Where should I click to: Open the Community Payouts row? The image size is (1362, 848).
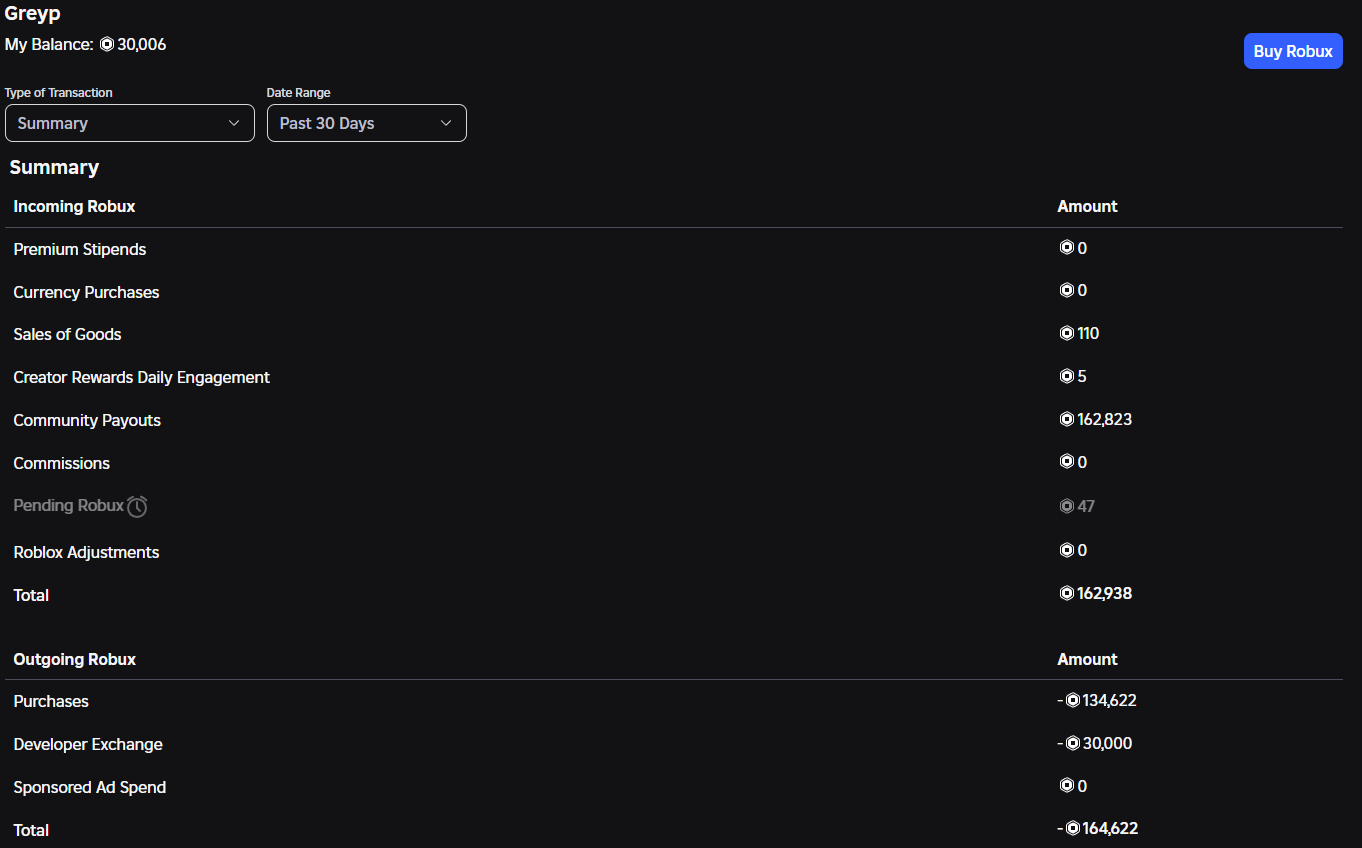(x=674, y=420)
